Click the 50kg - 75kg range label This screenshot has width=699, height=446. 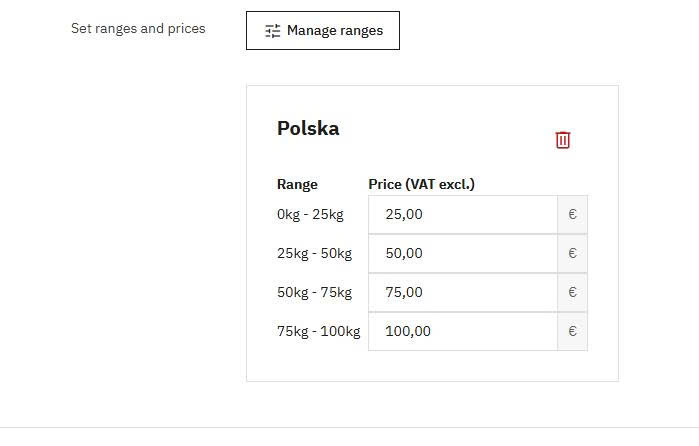click(x=314, y=292)
